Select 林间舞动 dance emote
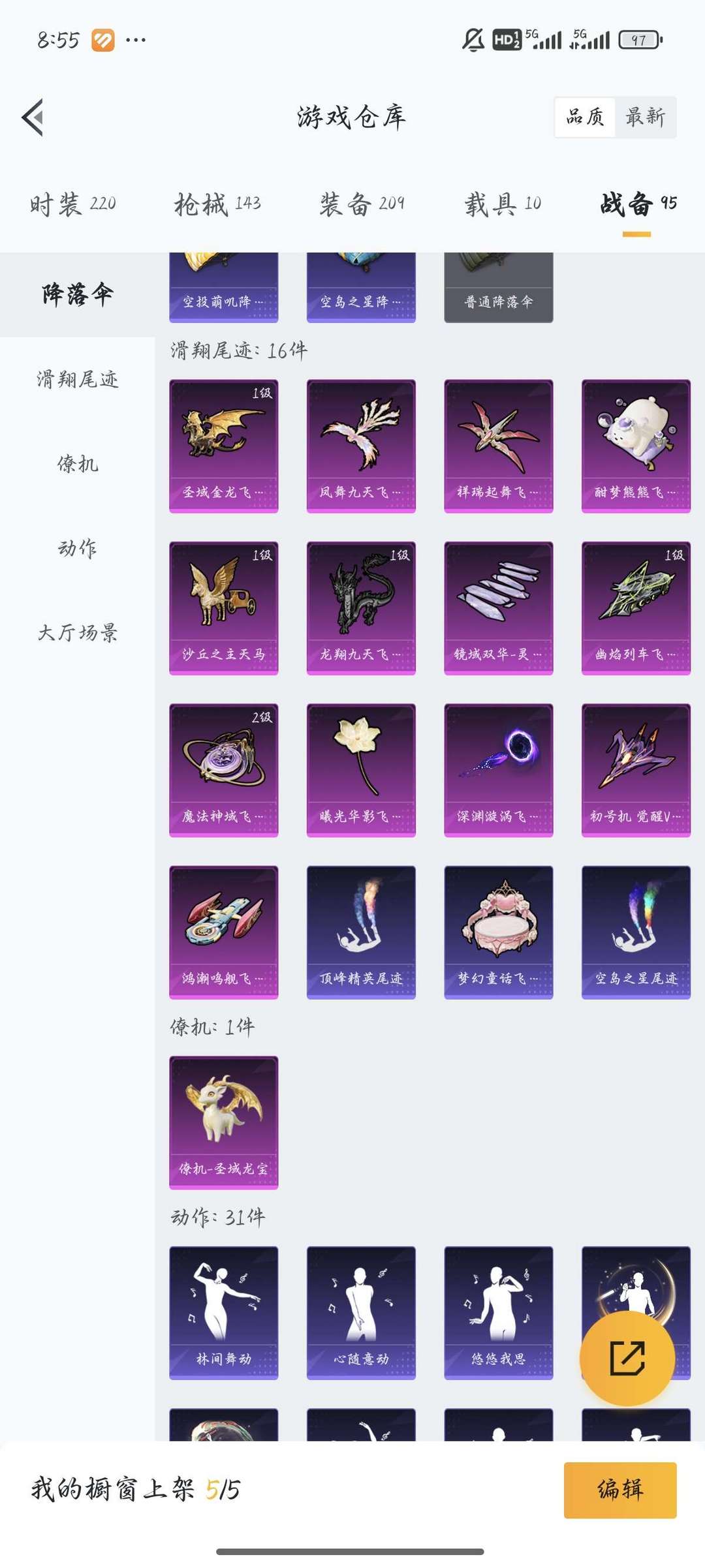This screenshot has width=705, height=1568. pos(224,1313)
